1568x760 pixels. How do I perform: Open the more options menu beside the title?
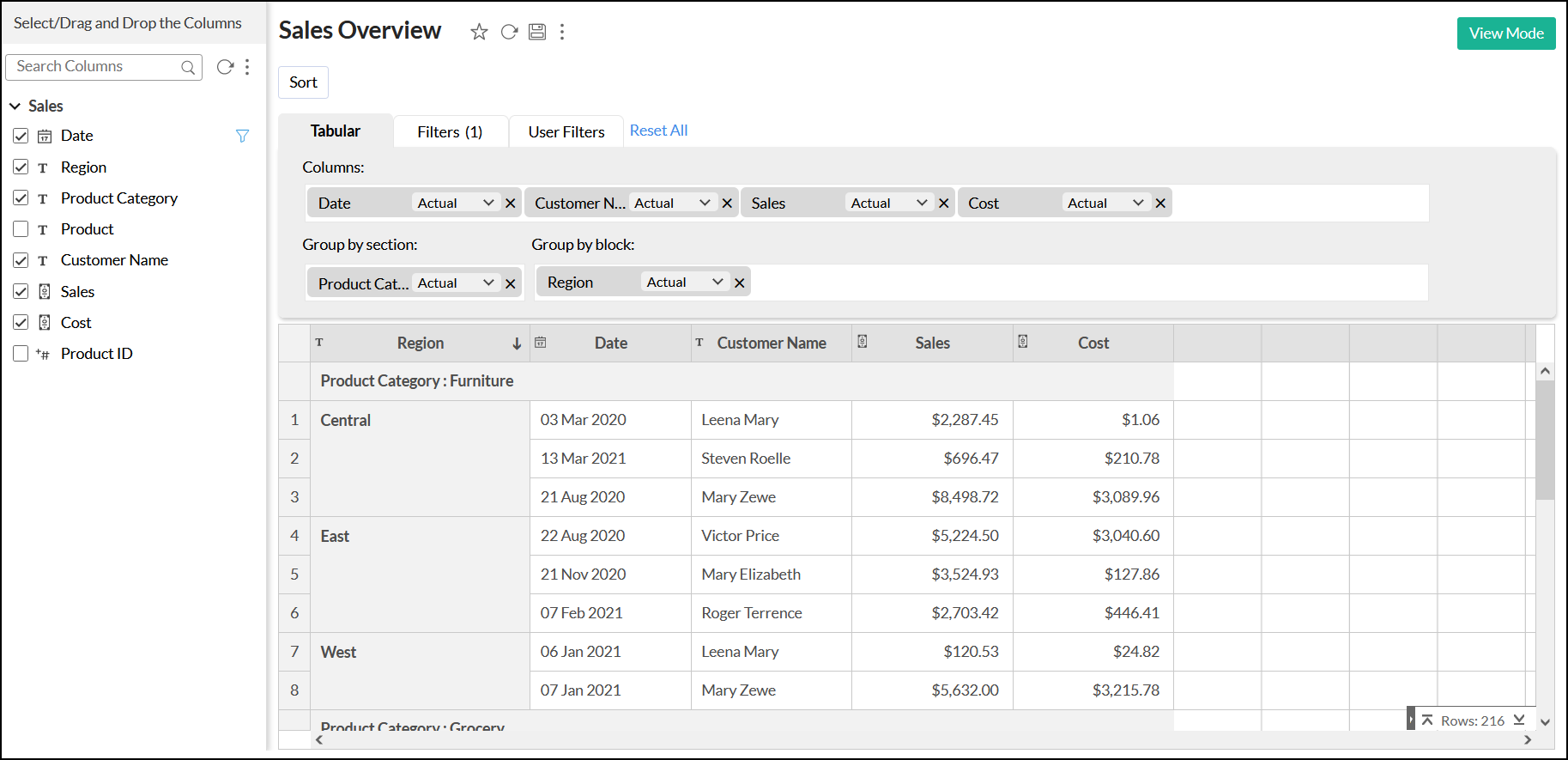point(562,32)
